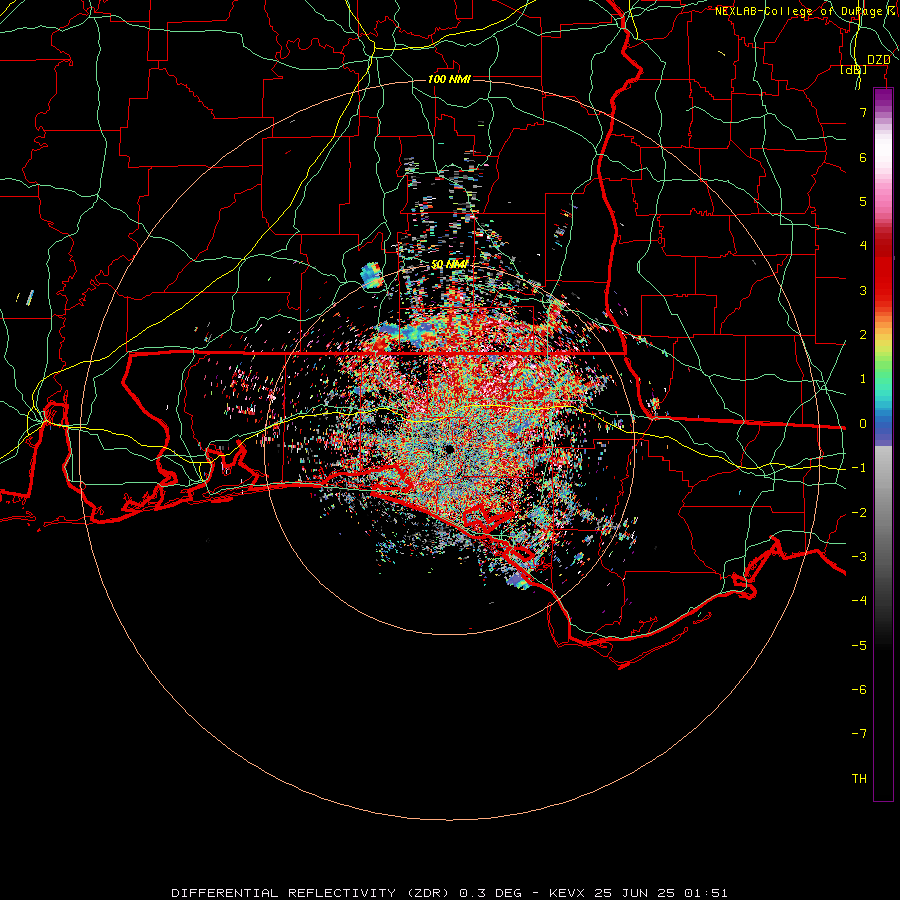Select the positive 7 dB scale label
900x900 pixels.
click(x=863, y=112)
